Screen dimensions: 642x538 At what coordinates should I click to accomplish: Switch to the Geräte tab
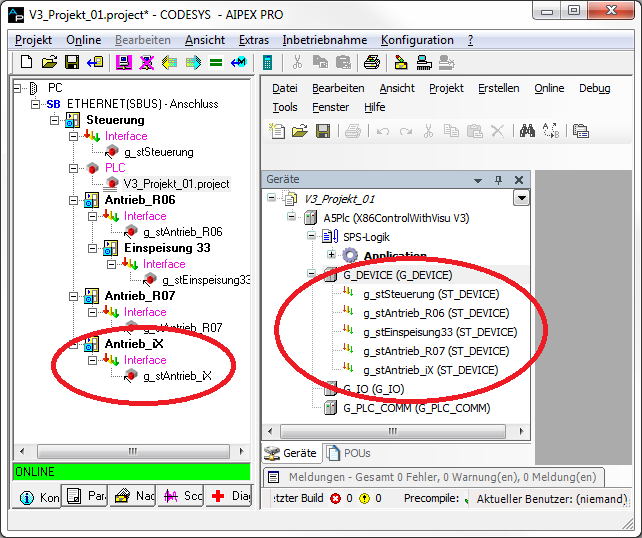(x=292, y=453)
